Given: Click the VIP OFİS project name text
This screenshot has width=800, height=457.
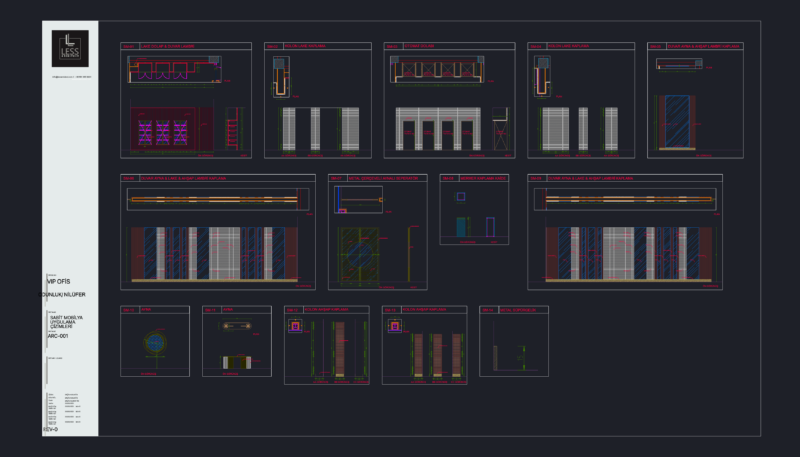Looking at the screenshot, I should point(59,282).
